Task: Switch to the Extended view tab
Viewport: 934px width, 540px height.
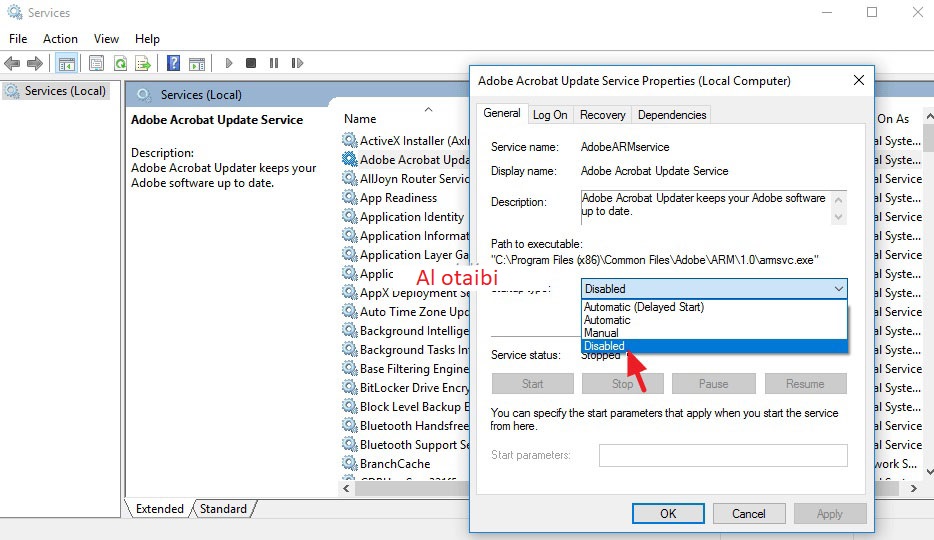Action: click(x=160, y=509)
